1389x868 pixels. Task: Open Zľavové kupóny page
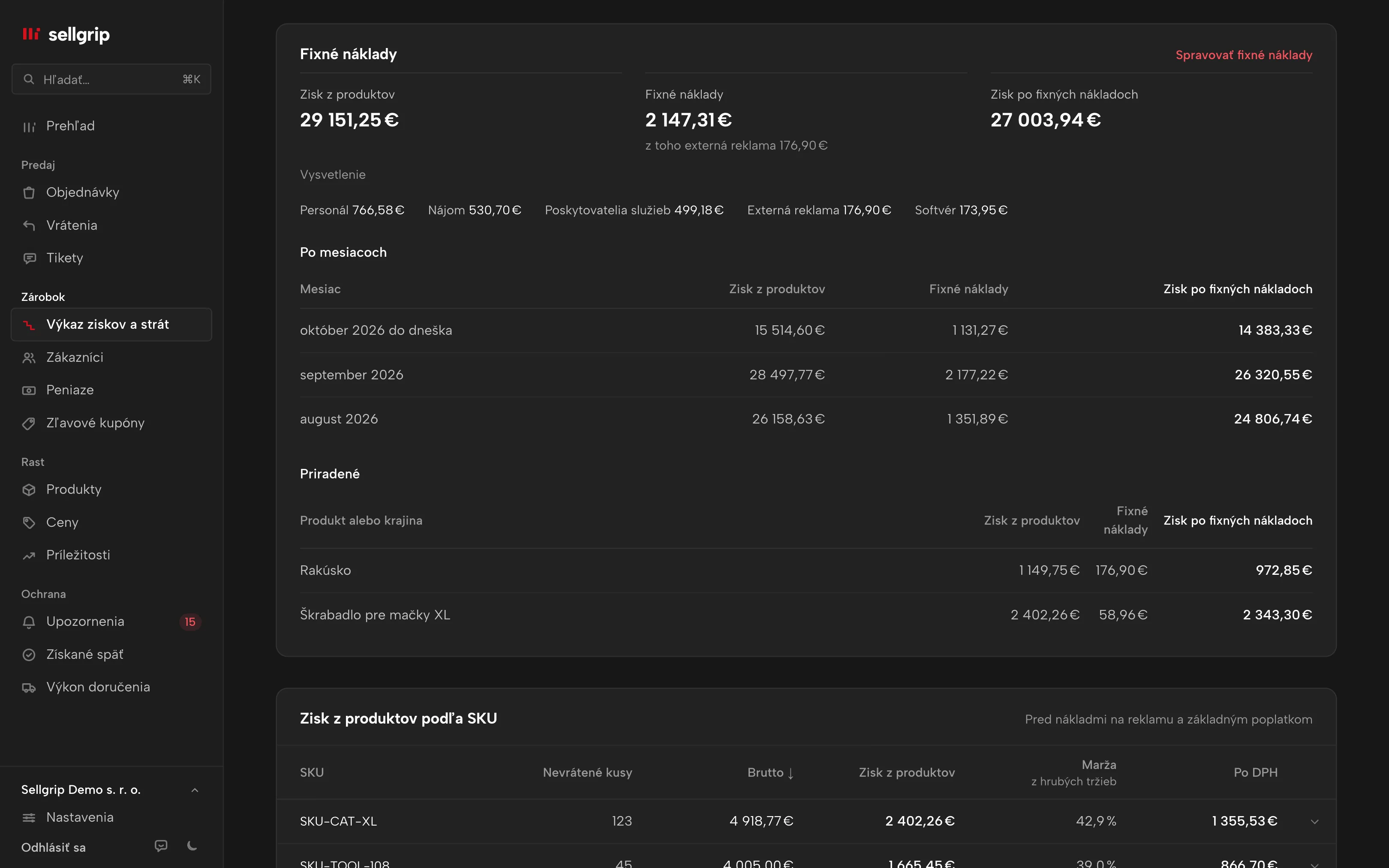click(111, 423)
